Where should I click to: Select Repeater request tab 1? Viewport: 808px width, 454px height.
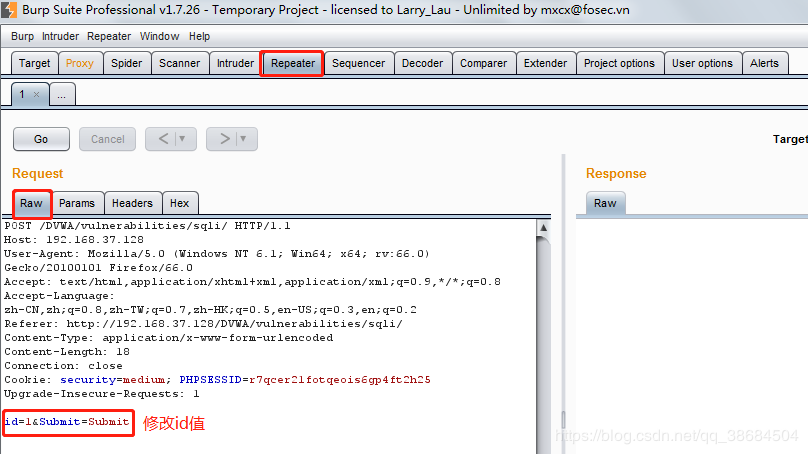tap(22, 94)
